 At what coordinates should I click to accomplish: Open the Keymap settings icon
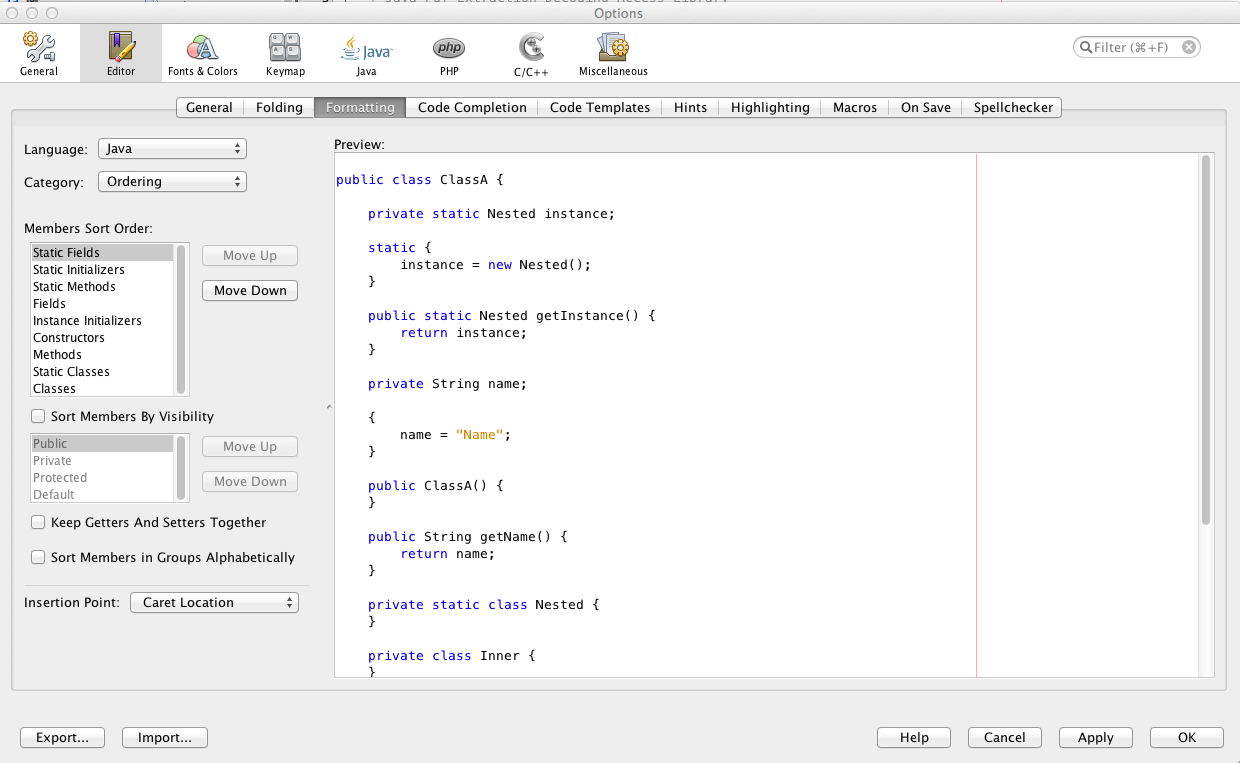pyautogui.click(x=285, y=53)
